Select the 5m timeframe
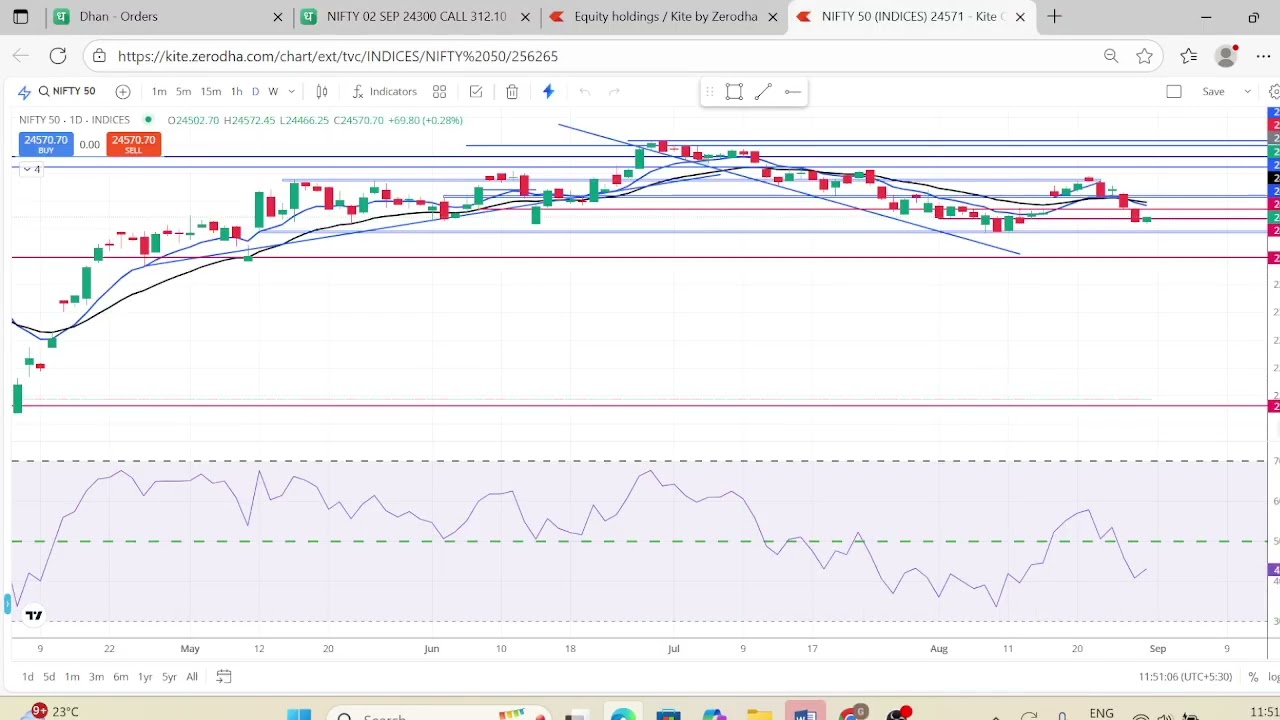1280x720 pixels. [x=184, y=92]
